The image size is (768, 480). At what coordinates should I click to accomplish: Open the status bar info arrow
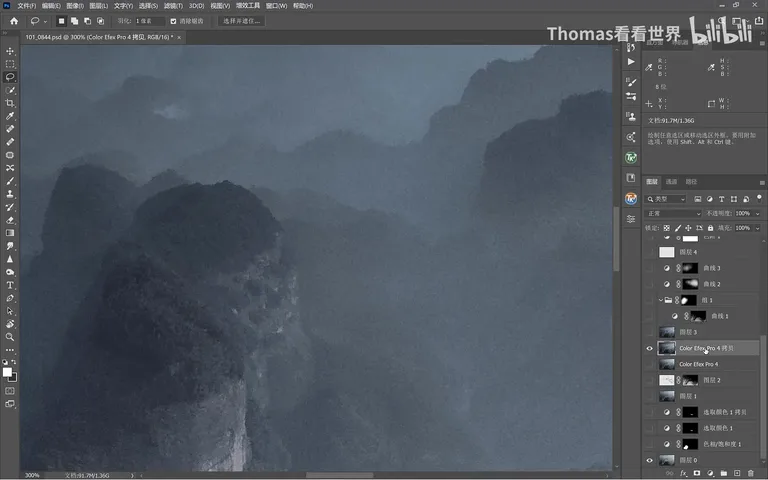132,475
